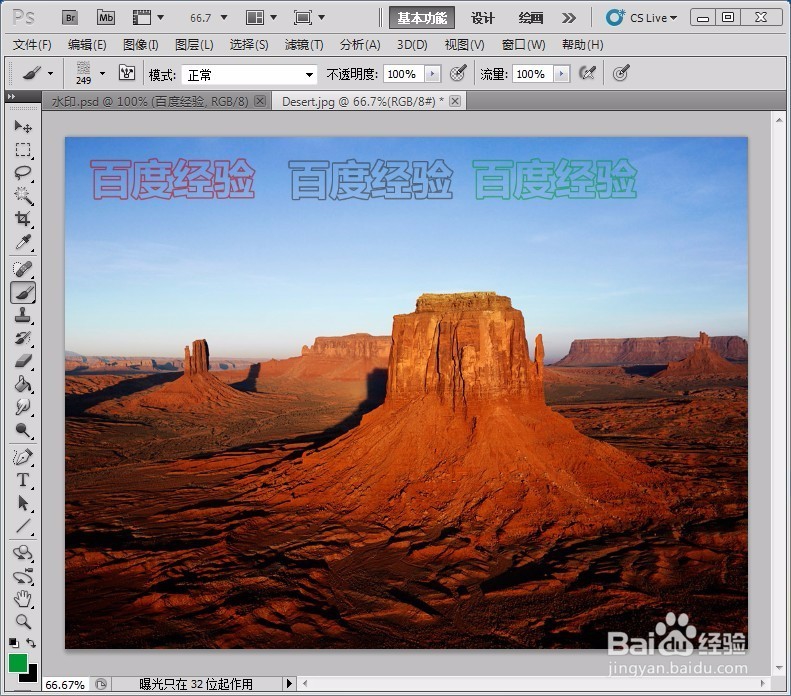Select the History Brush tool
The height and width of the screenshot is (696, 791).
pos(23,338)
